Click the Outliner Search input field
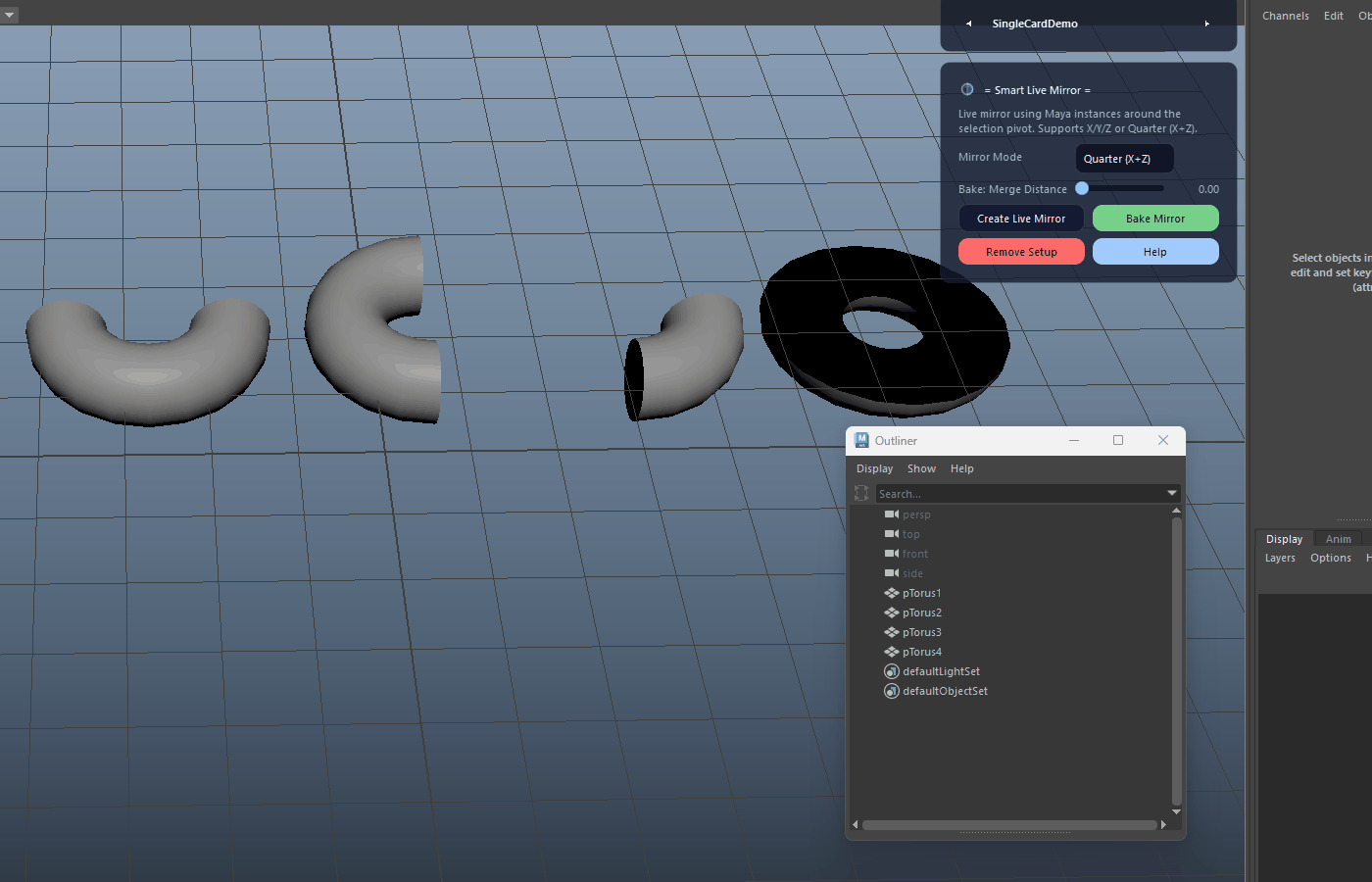Screen dimensions: 1372x882 (x=1019, y=493)
